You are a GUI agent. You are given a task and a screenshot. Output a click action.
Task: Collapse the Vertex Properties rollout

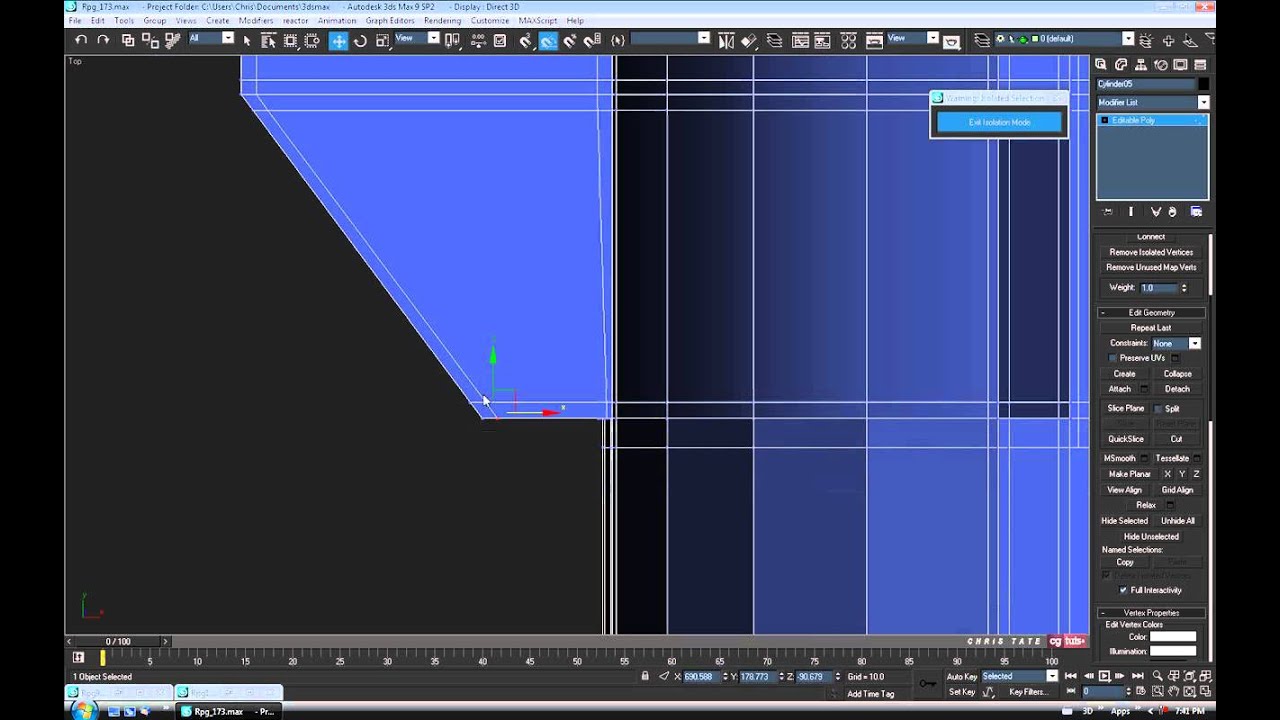point(1151,612)
